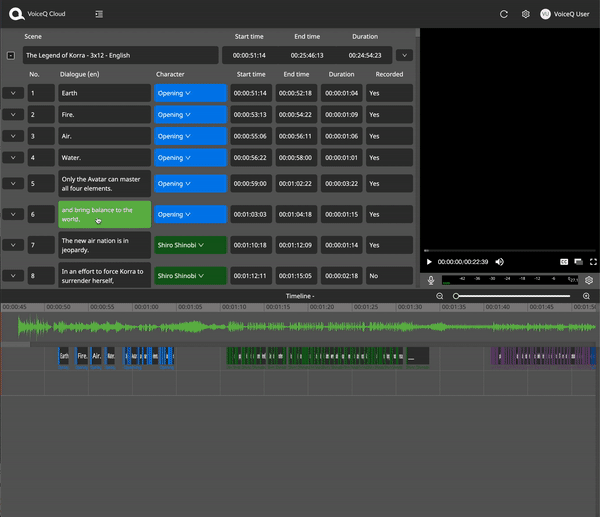
Task: Click the Recorded 'No' cell in row 8
Action: pyautogui.click(x=389, y=276)
